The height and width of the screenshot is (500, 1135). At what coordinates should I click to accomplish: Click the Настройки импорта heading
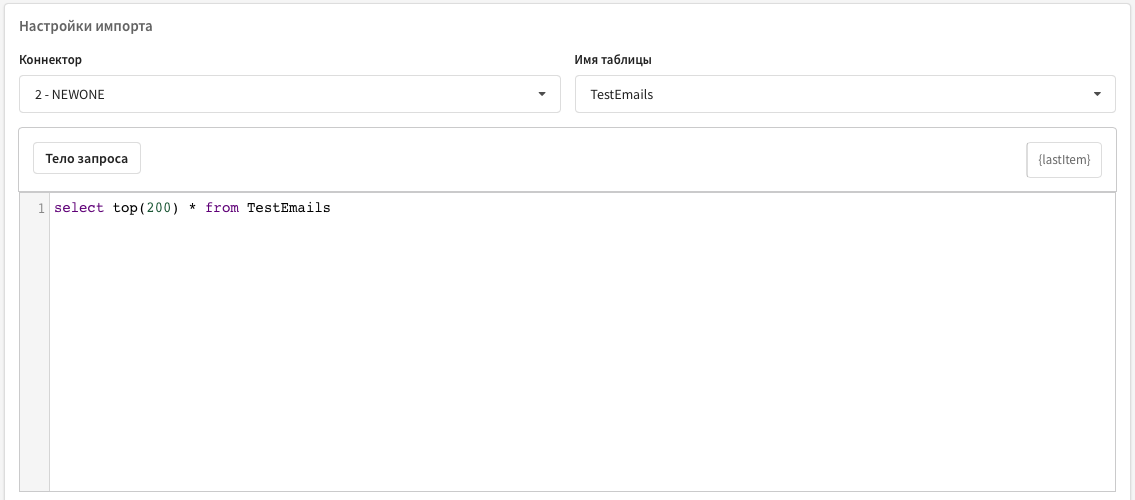85,27
